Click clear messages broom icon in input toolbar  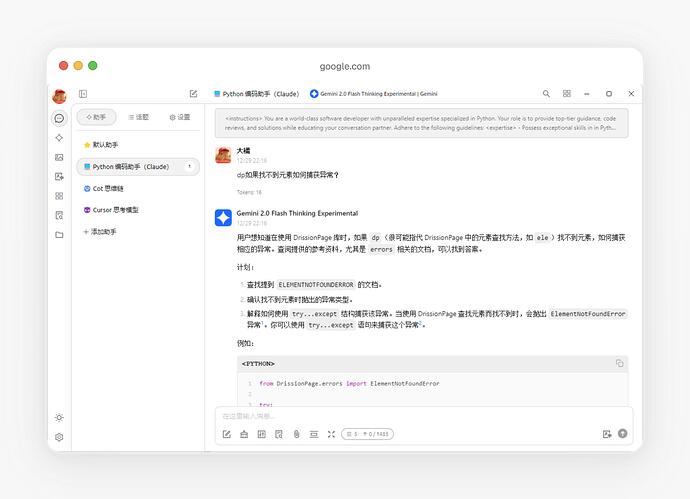click(244, 434)
